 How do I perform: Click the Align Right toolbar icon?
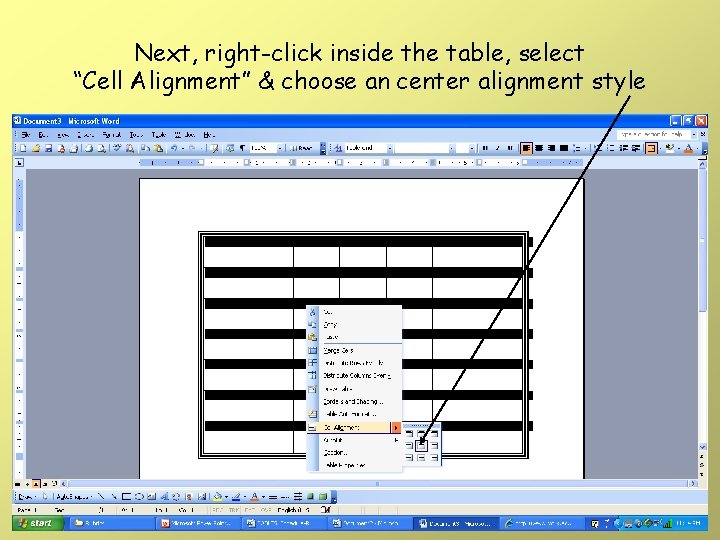click(551, 148)
